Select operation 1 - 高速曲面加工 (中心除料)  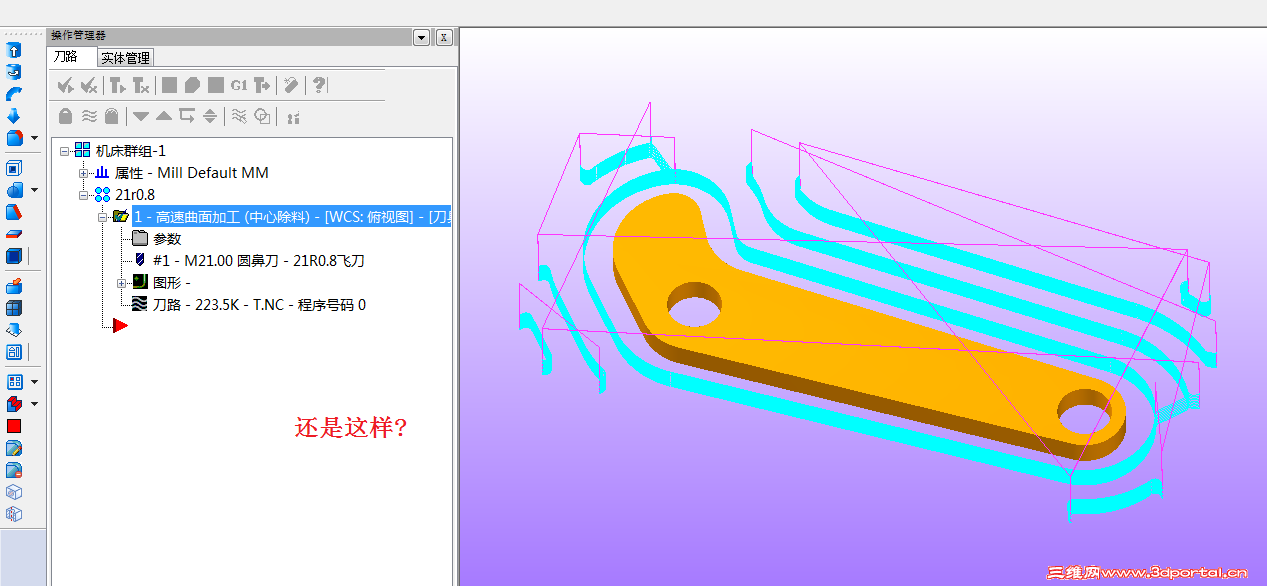pos(291,217)
